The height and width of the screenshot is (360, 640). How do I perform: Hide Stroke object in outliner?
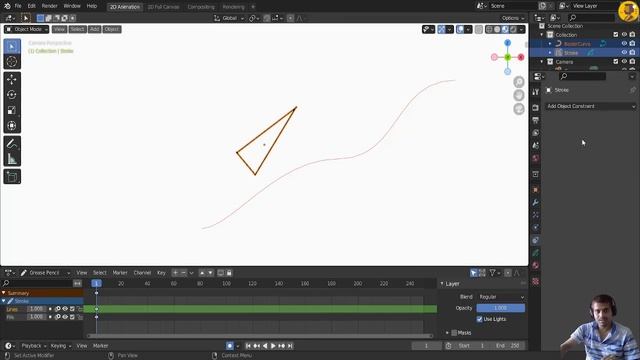pyautogui.click(x=624, y=53)
